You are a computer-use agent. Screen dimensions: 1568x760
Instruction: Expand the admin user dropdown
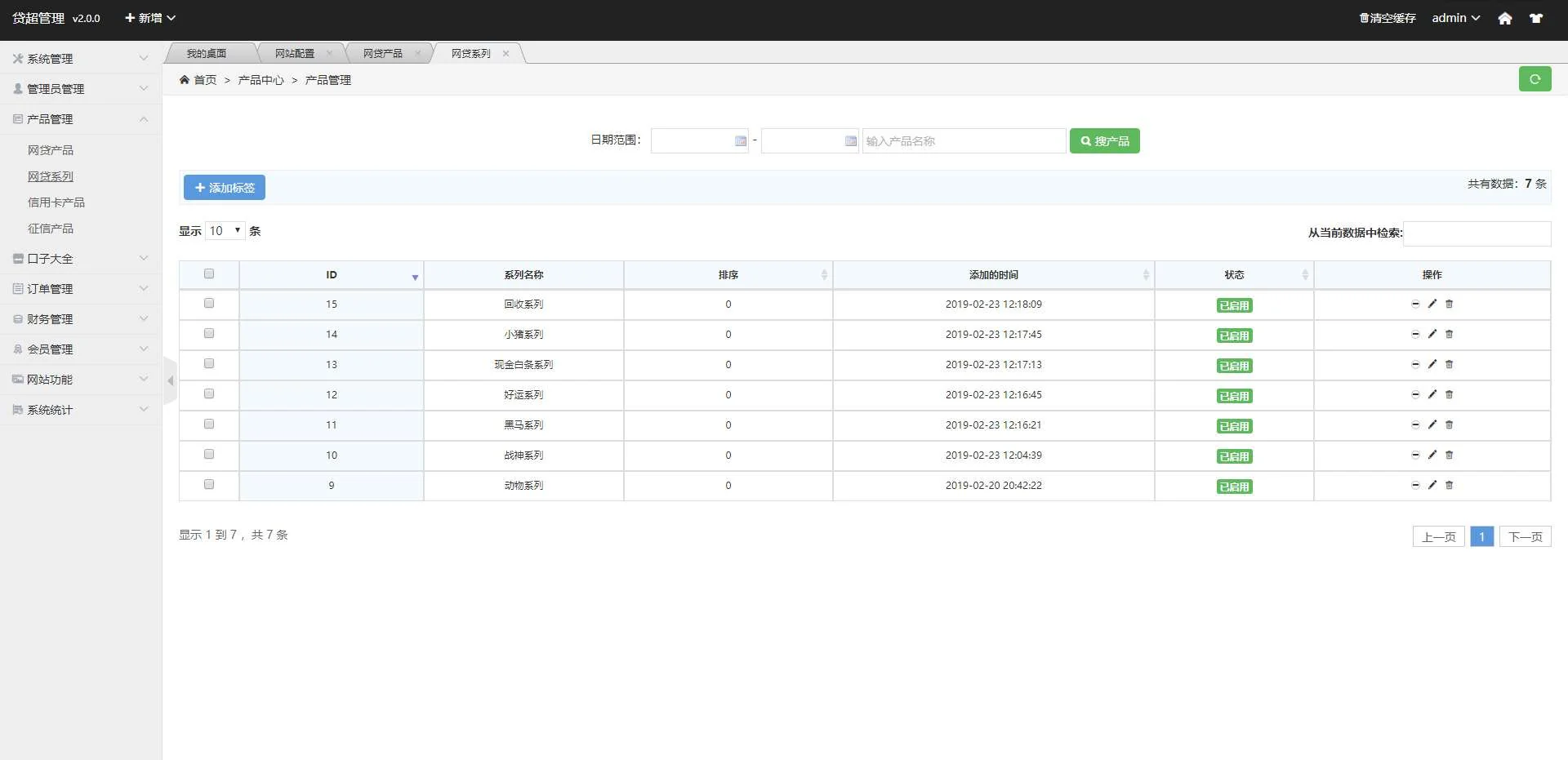pyautogui.click(x=1455, y=18)
